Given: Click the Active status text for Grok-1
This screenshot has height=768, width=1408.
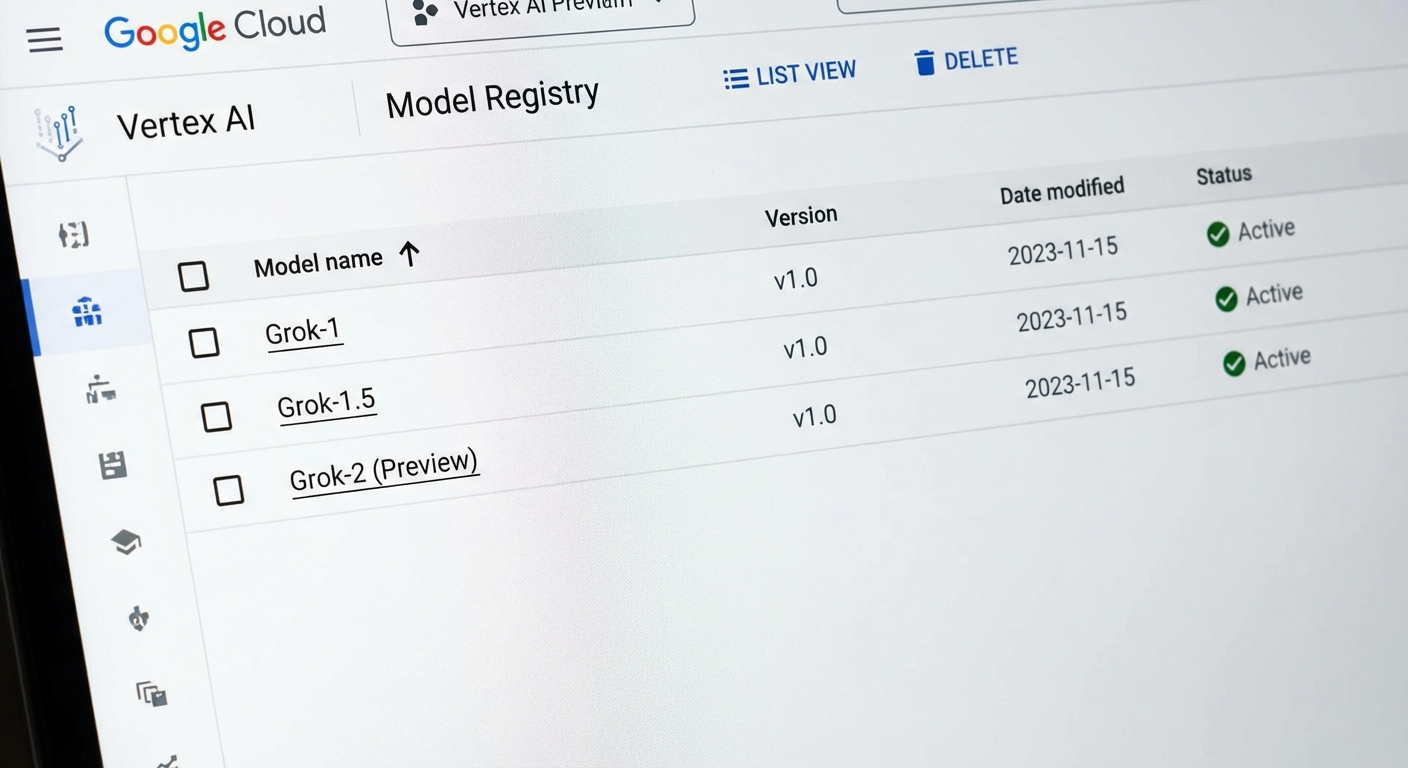Looking at the screenshot, I should click(1266, 230).
